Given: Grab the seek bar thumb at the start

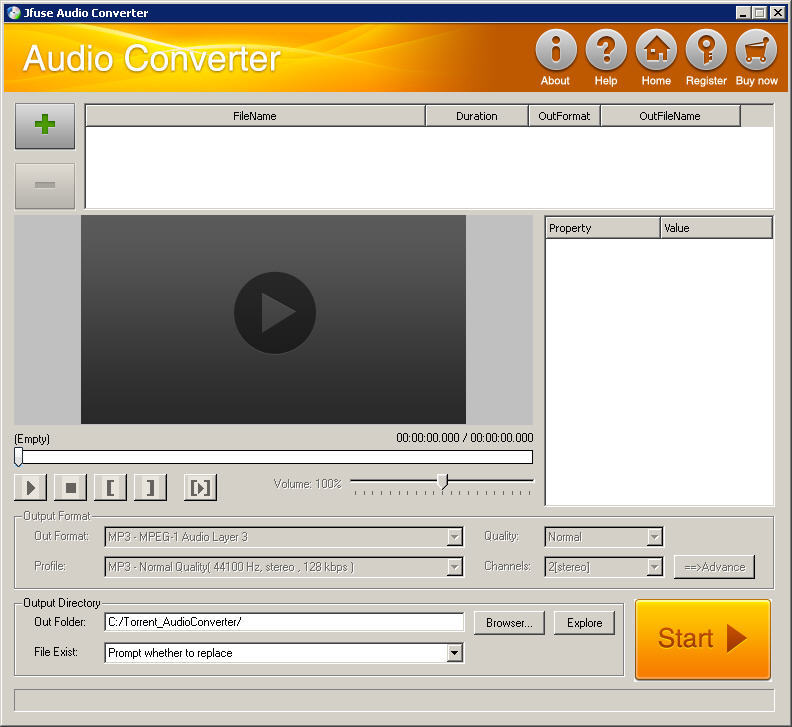Looking at the screenshot, I should [19, 457].
